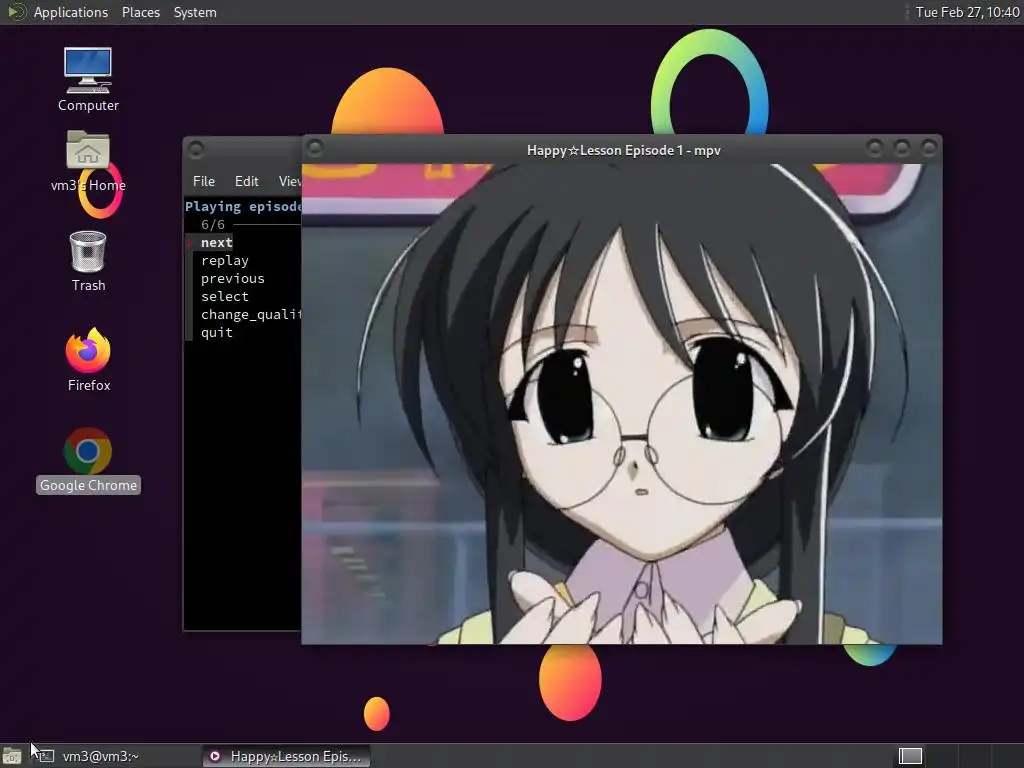Minimize the mpv player window
This screenshot has height=768, width=1024.
point(874,148)
